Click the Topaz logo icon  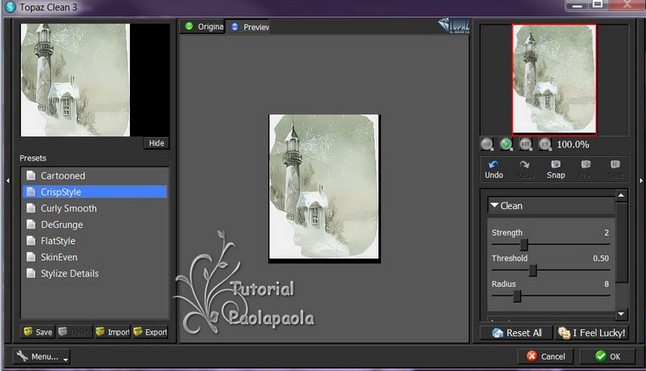click(454, 26)
